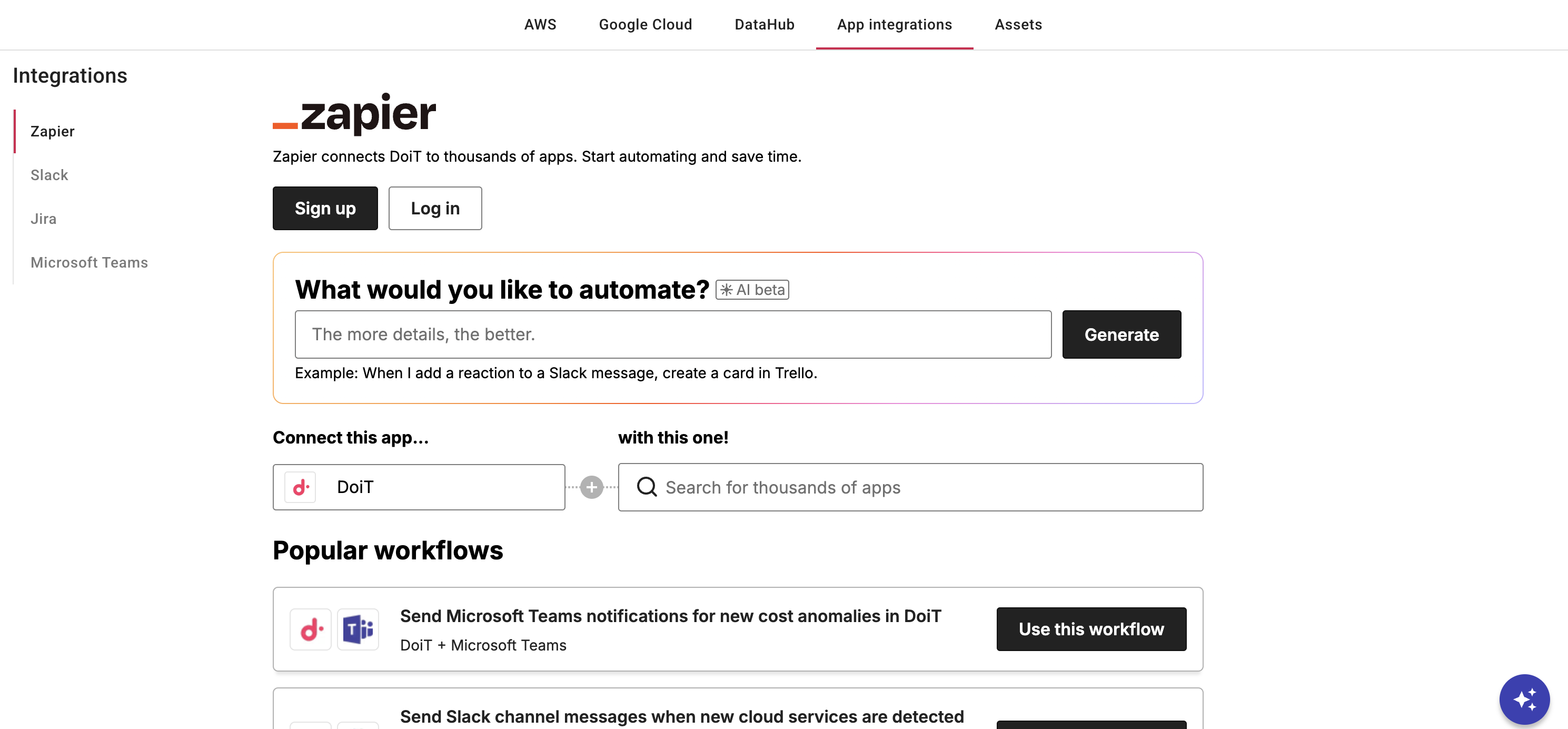Select Microsoft Teams in the Integrations sidebar

89,262
